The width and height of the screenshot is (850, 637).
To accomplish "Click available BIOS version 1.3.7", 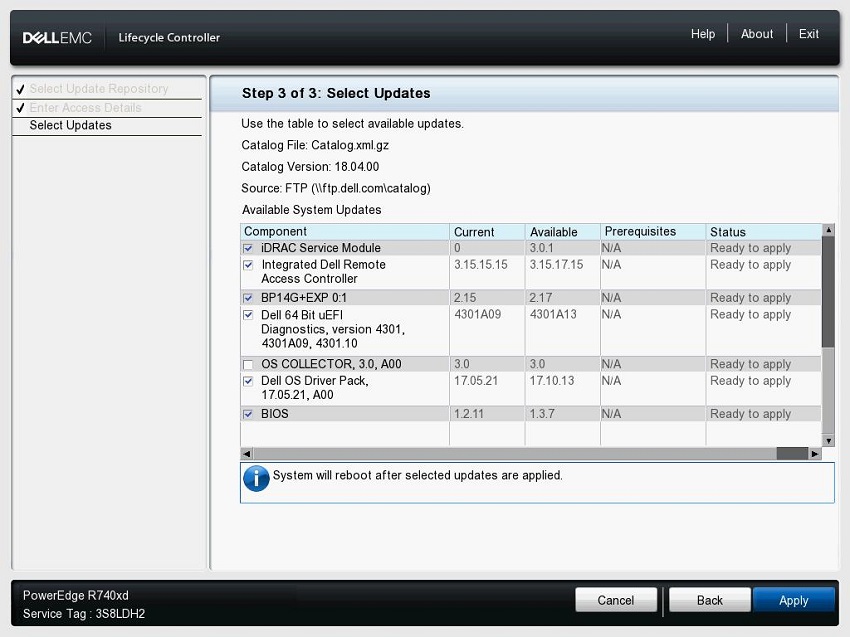I will pos(542,414).
